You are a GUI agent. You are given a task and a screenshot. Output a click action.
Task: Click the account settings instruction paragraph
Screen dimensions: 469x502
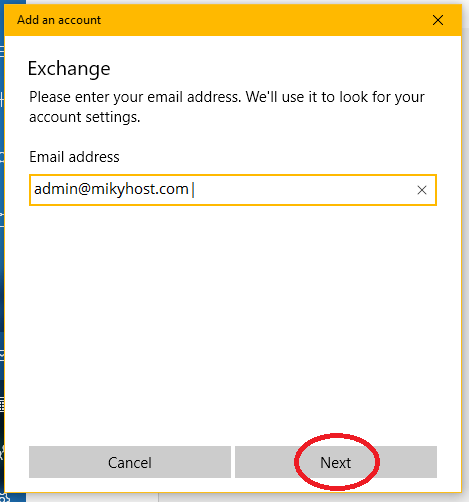point(227,107)
